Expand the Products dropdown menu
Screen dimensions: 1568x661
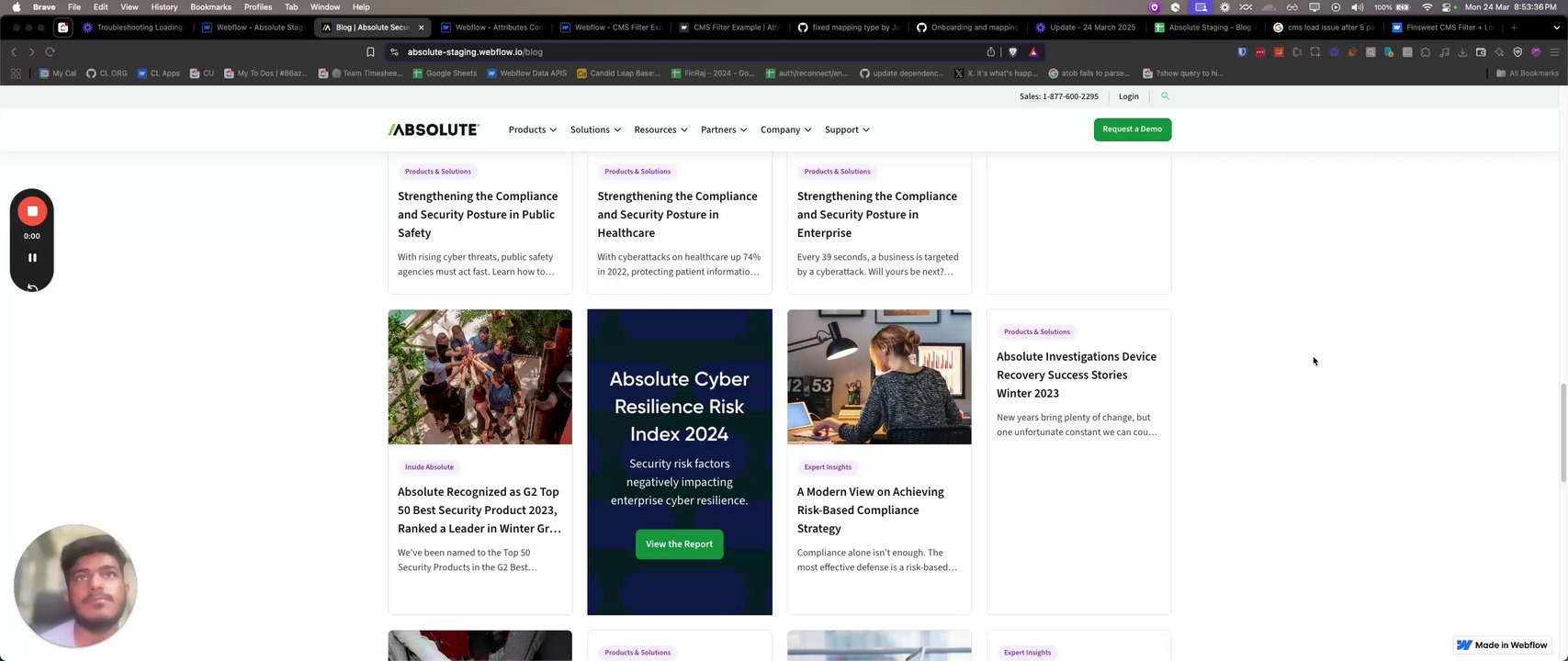tap(533, 129)
